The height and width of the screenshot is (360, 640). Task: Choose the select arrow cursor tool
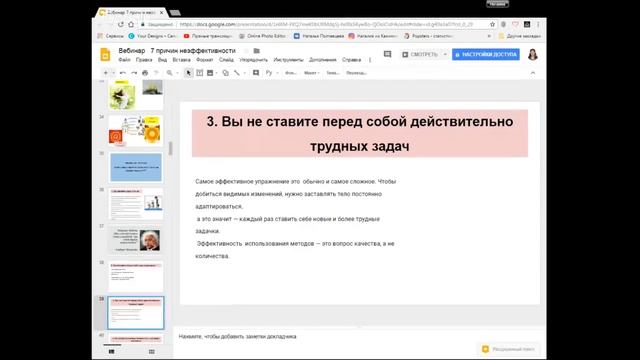pos(188,73)
